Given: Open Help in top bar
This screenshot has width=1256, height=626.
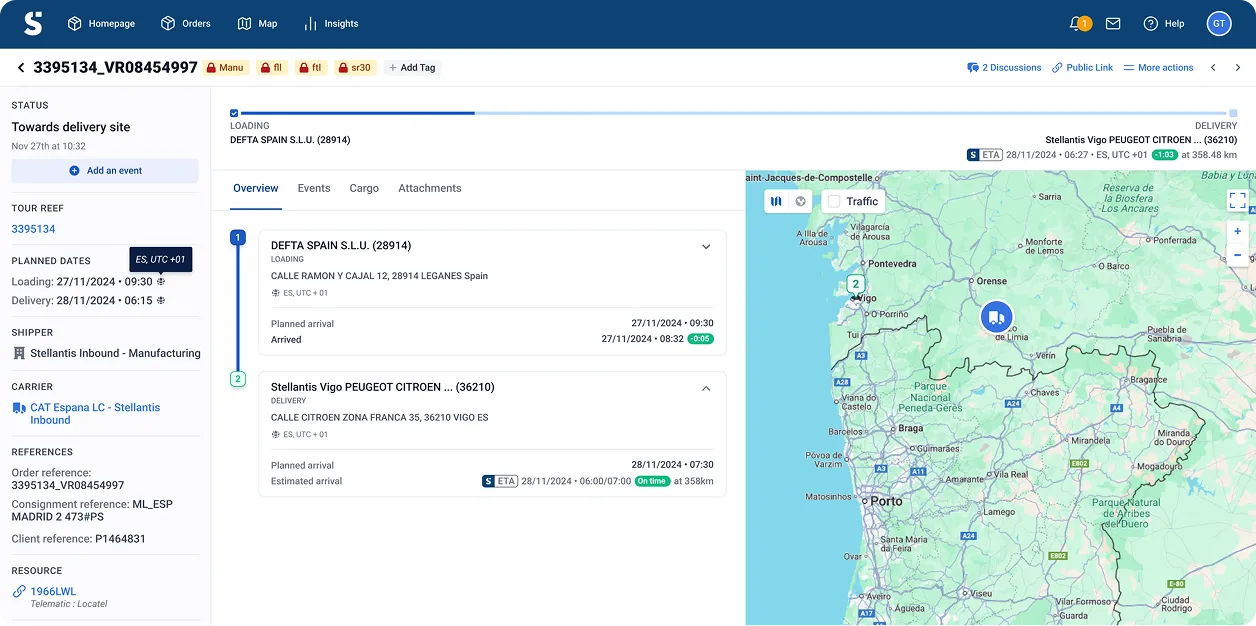Looking at the screenshot, I should click(x=1164, y=23).
